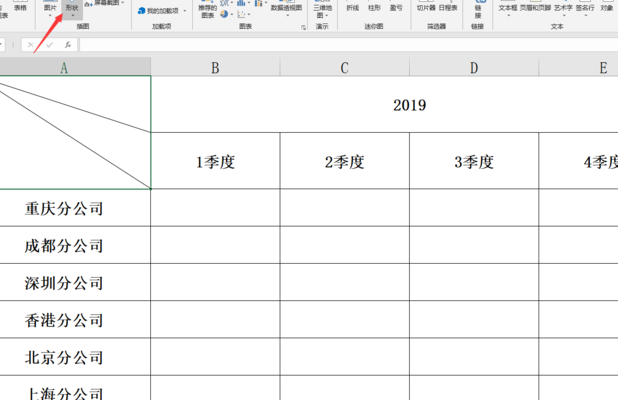Click into the formula bar input field
The width and height of the screenshot is (618, 400).
point(349,45)
